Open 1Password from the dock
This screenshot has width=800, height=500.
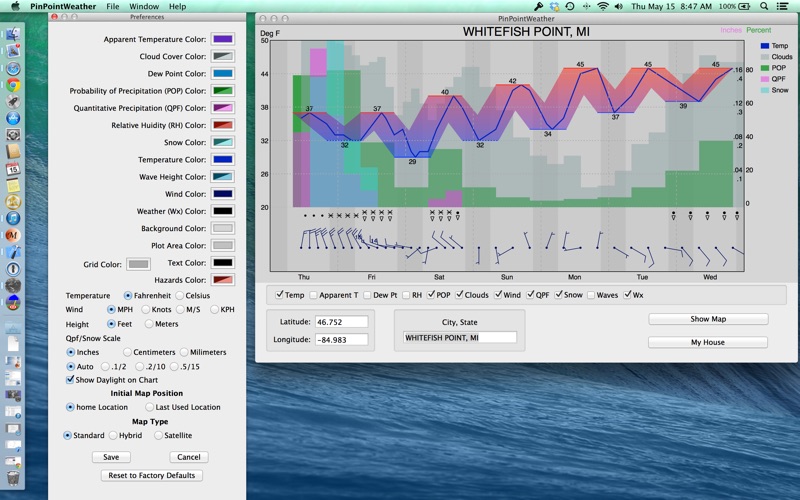(13, 268)
